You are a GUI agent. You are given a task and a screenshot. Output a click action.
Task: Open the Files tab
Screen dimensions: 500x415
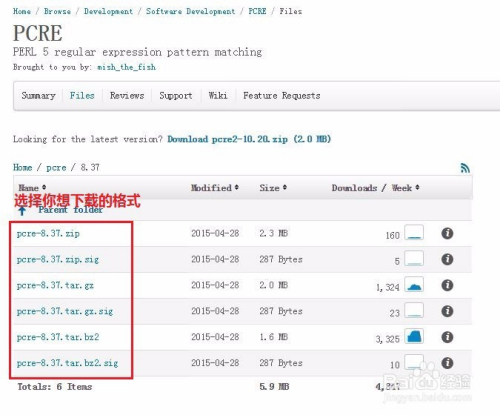(x=82, y=96)
